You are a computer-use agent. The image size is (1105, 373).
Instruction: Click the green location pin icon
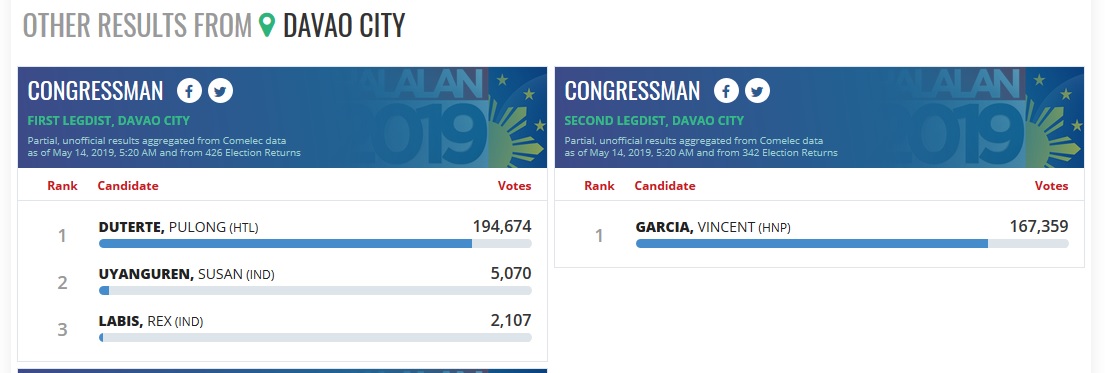point(267,25)
